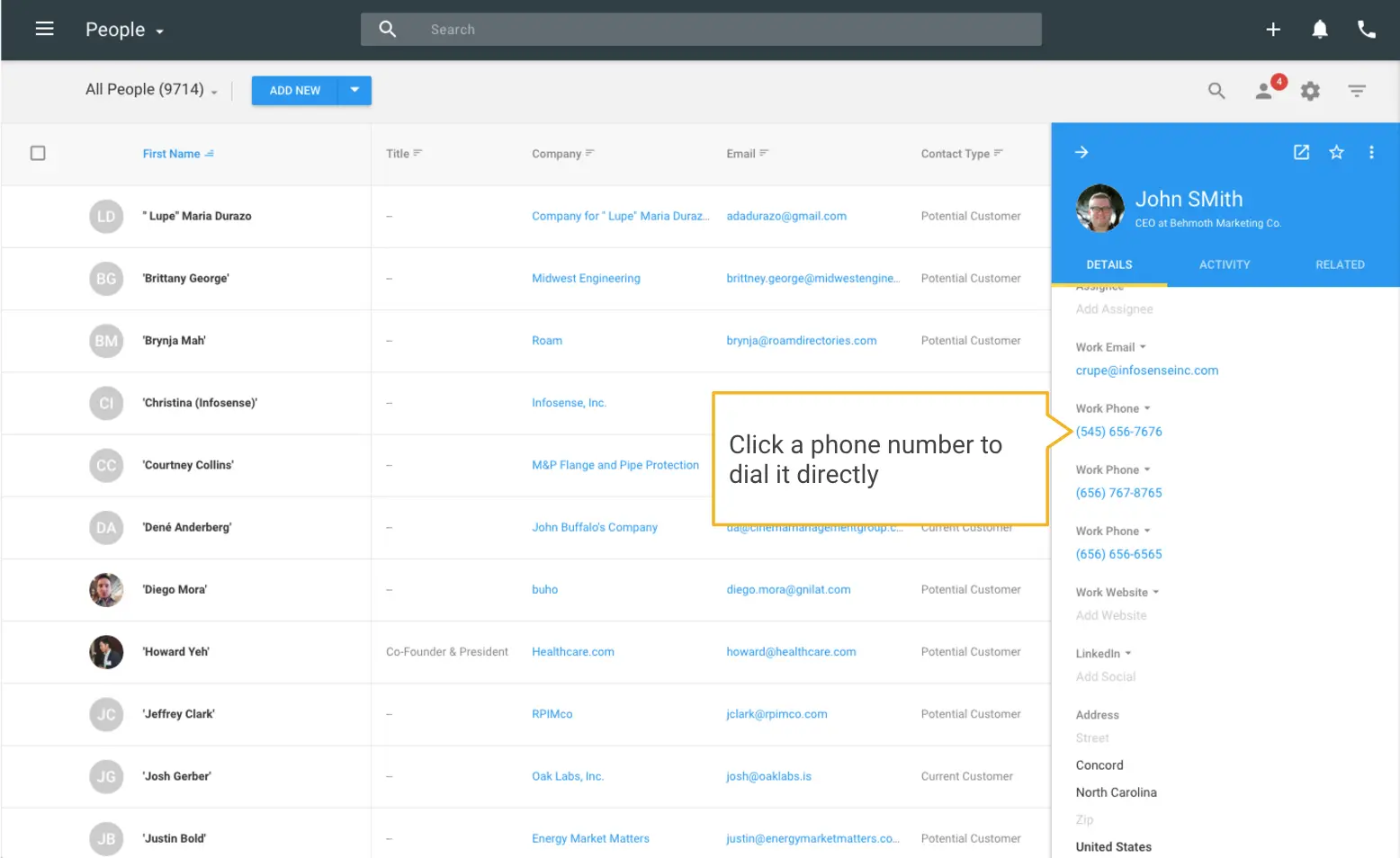Switch to the Activity tab

tap(1224, 264)
